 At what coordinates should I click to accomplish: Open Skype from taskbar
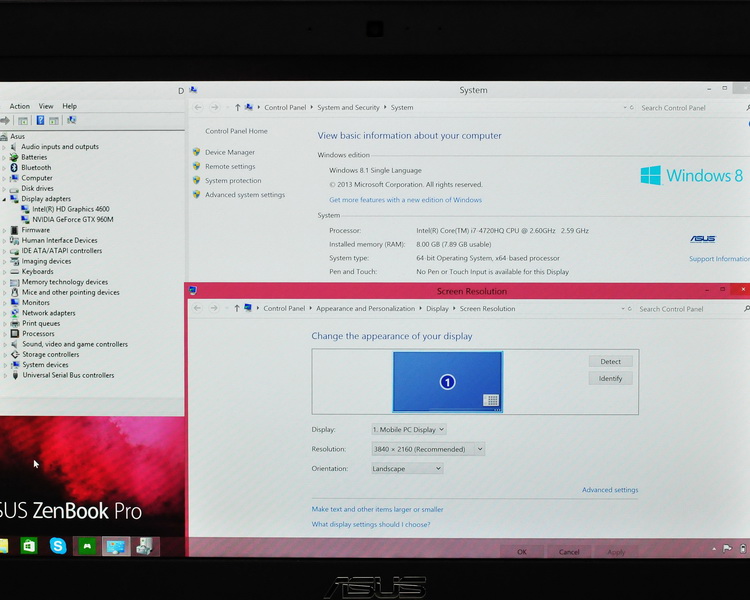point(58,546)
